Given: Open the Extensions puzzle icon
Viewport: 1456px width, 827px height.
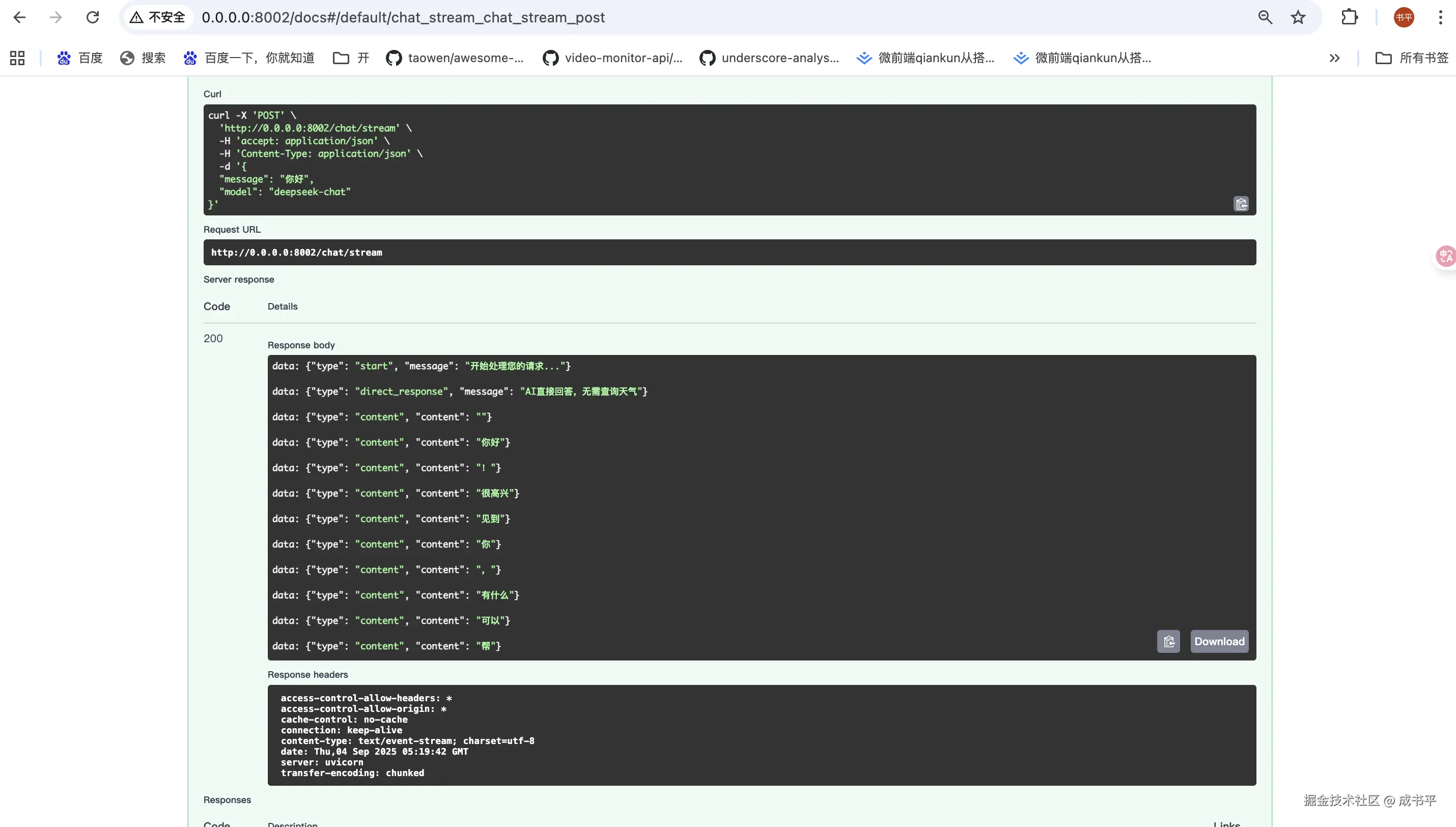Looking at the screenshot, I should pos(1349,18).
